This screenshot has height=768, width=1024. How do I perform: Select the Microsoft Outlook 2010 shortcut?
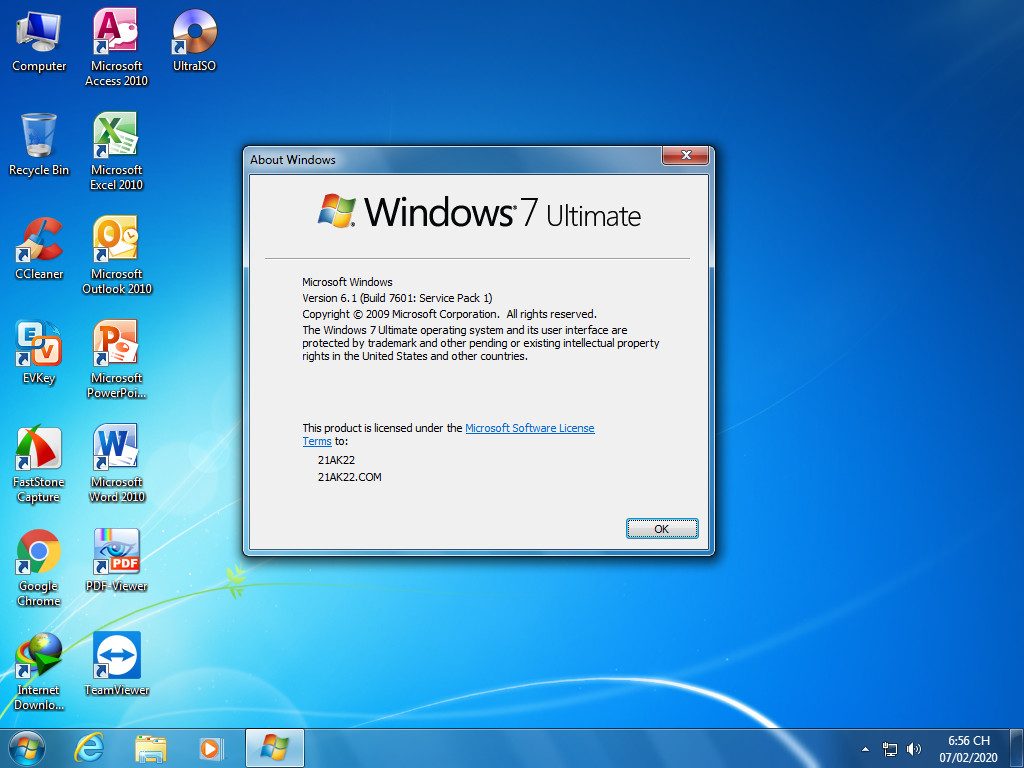[116, 255]
